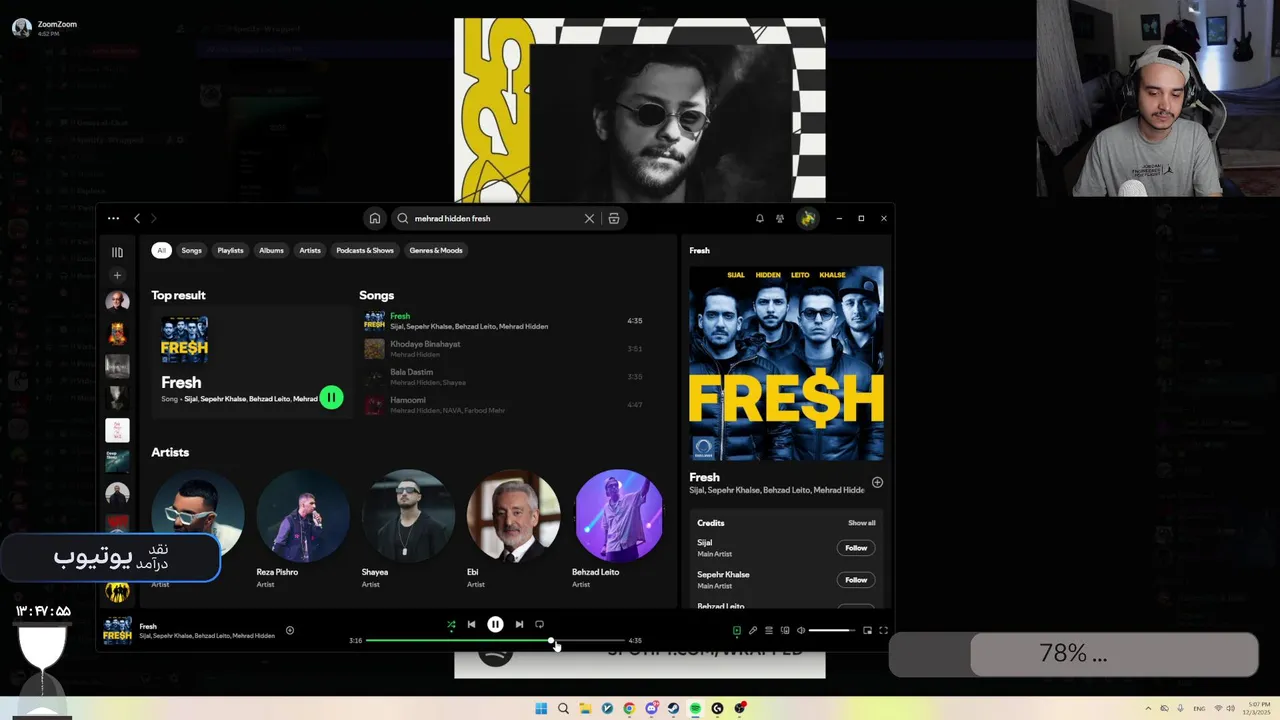Open the Behzad Leito artist card
Viewport: 1280px width, 720px height.
[618, 530]
